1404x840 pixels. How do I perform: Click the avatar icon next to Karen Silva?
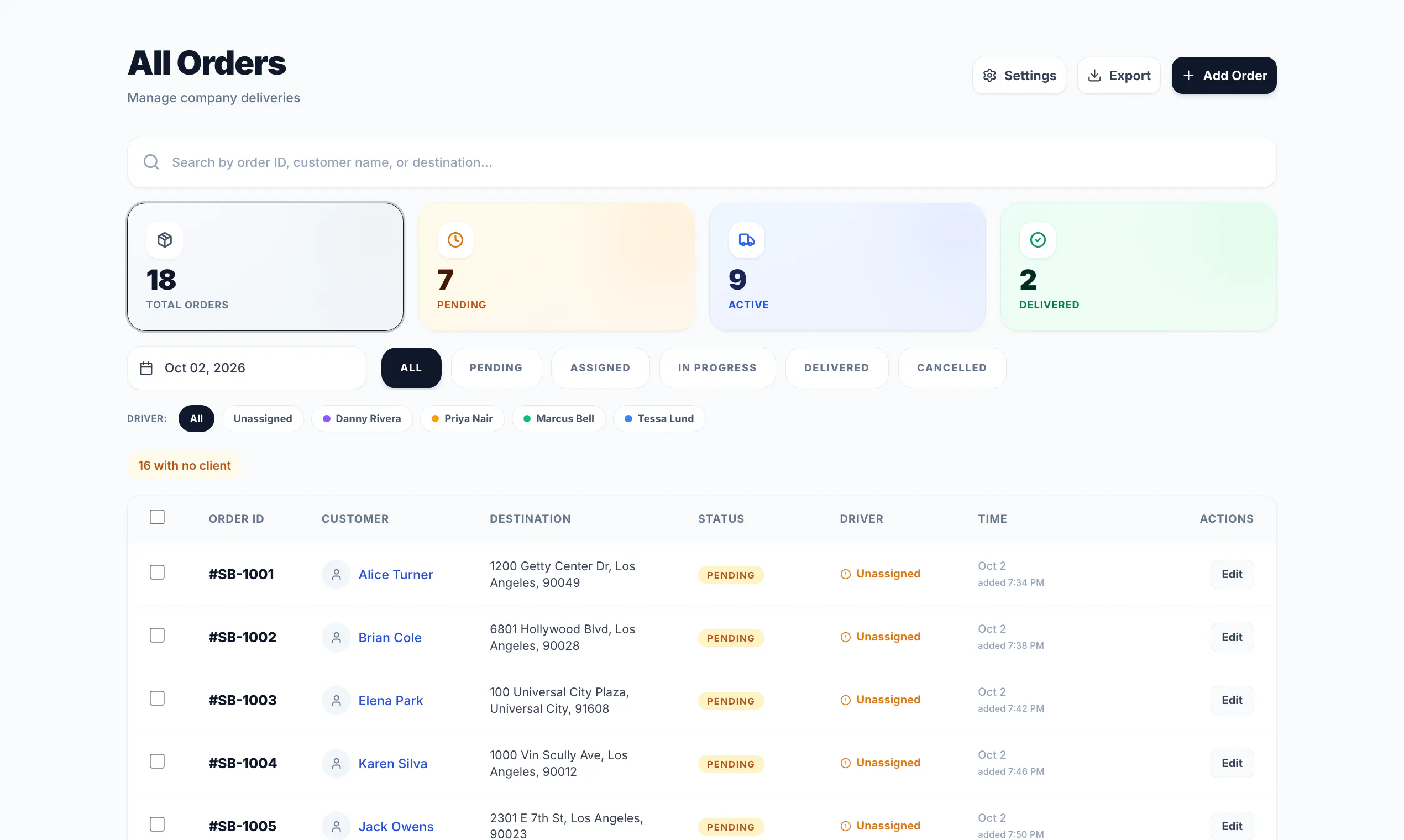(x=336, y=764)
